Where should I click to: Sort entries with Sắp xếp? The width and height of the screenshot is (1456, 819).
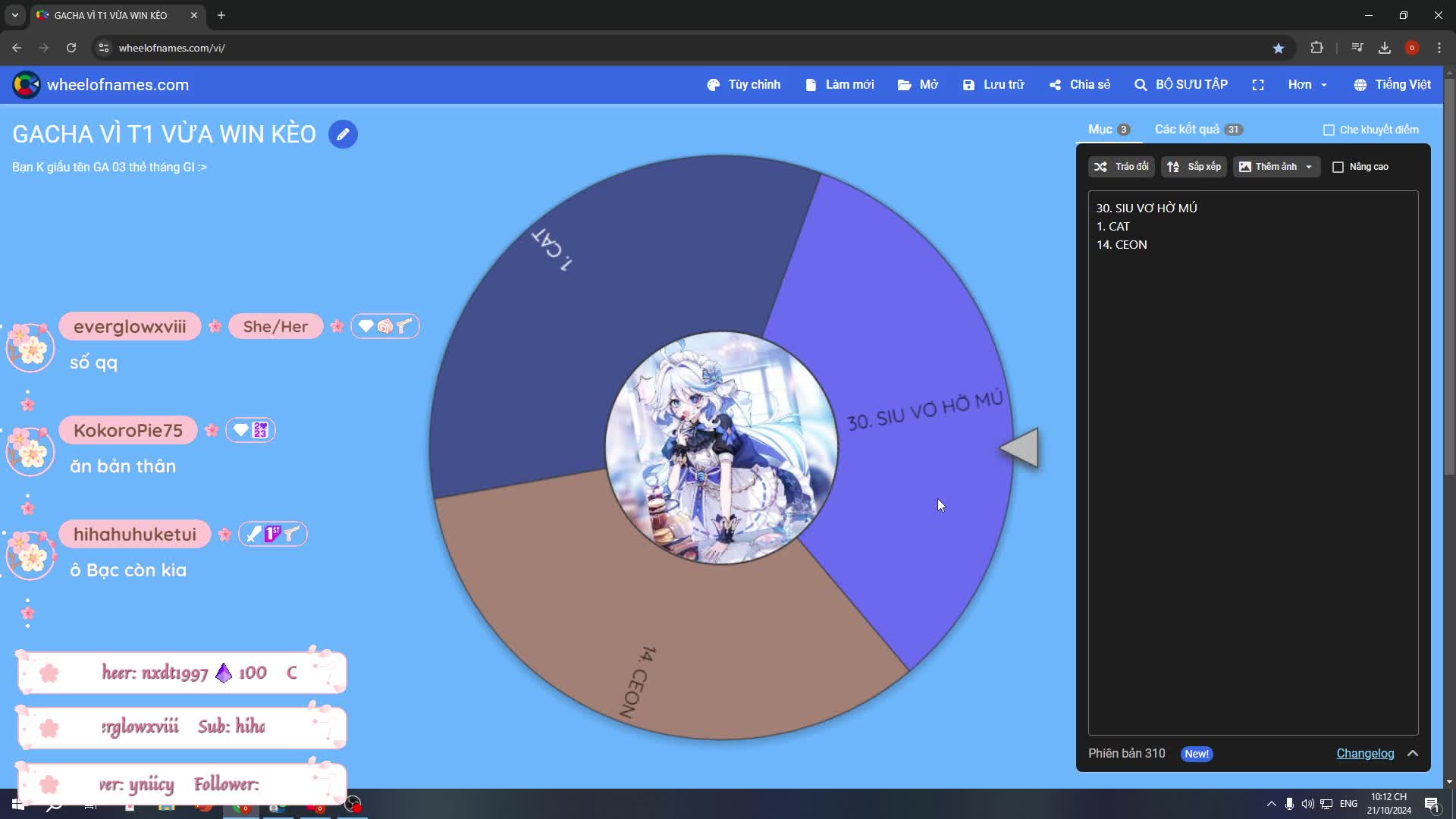click(1194, 167)
